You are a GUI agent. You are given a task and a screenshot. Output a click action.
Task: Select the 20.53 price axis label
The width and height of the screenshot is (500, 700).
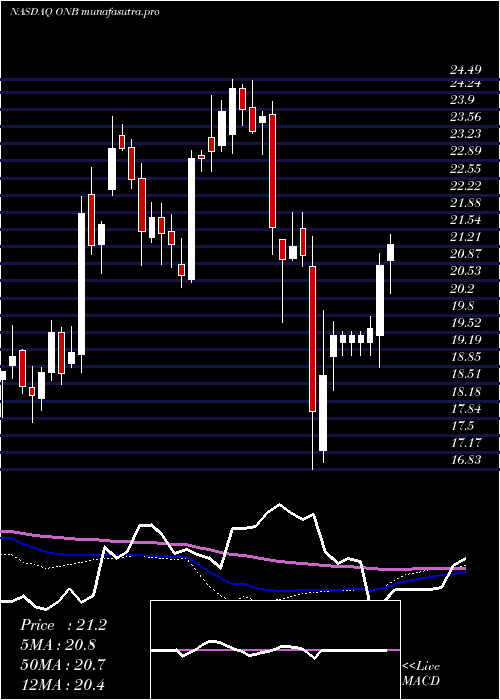pyautogui.click(x=466, y=271)
